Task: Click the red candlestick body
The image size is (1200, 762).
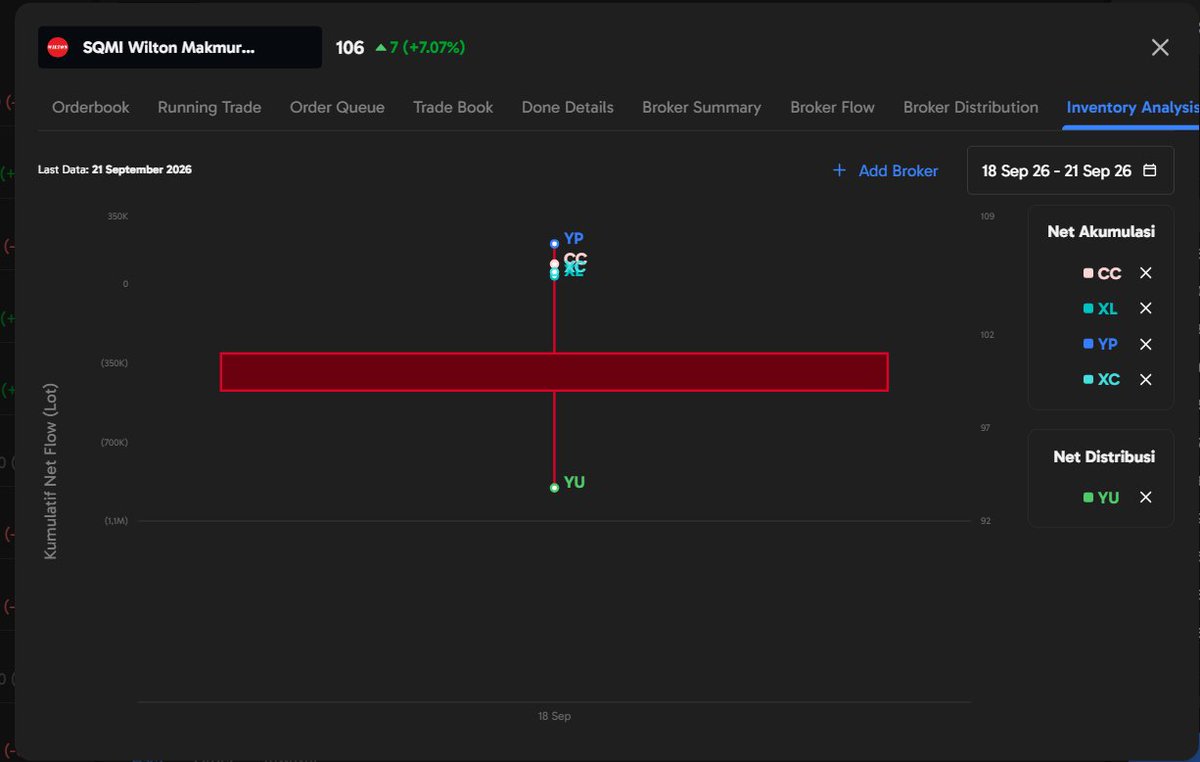Action: [554, 371]
